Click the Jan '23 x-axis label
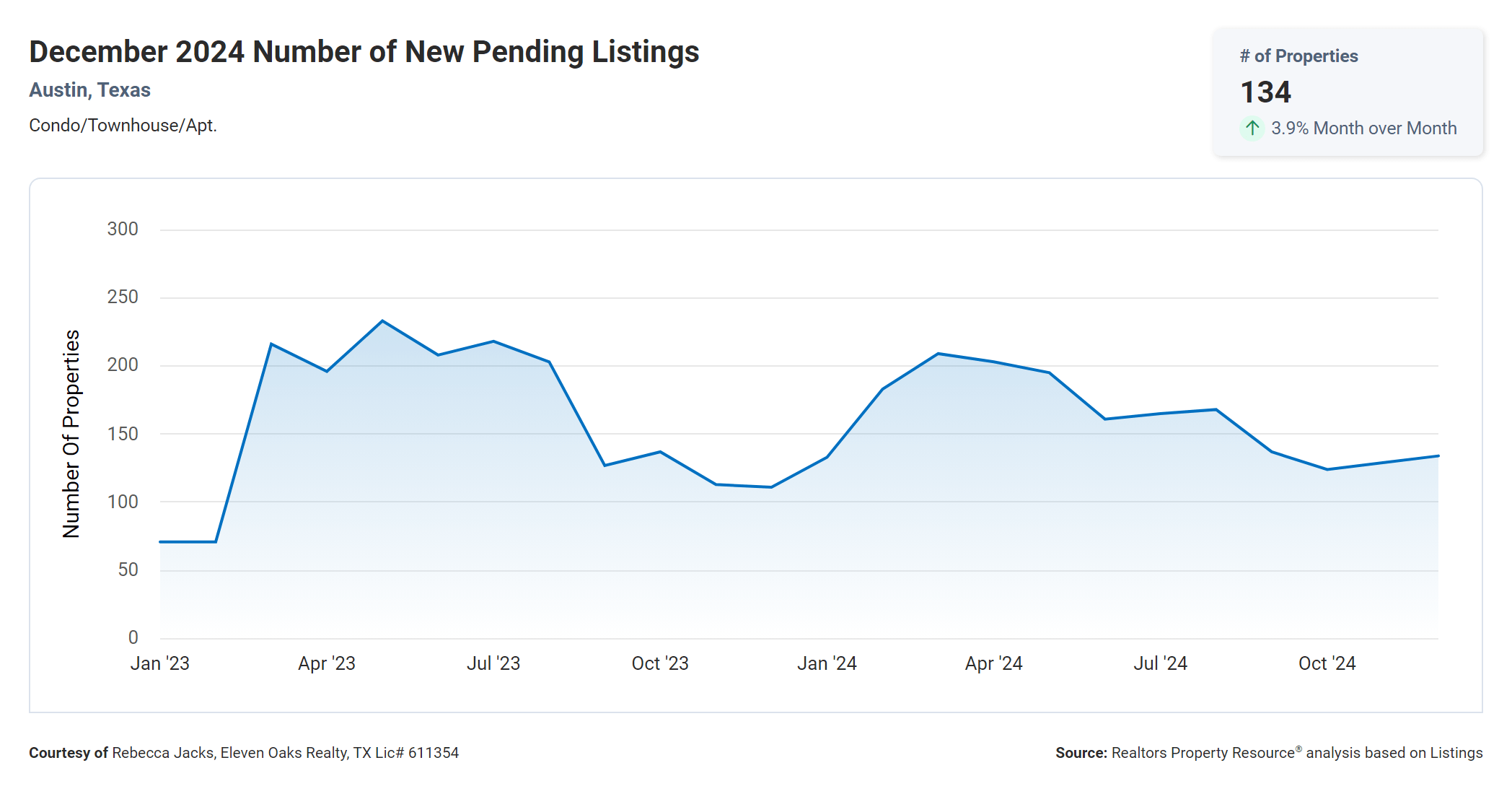Viewport: 1512px width, 794px height. pyautogui.click(x=159, y=663)
